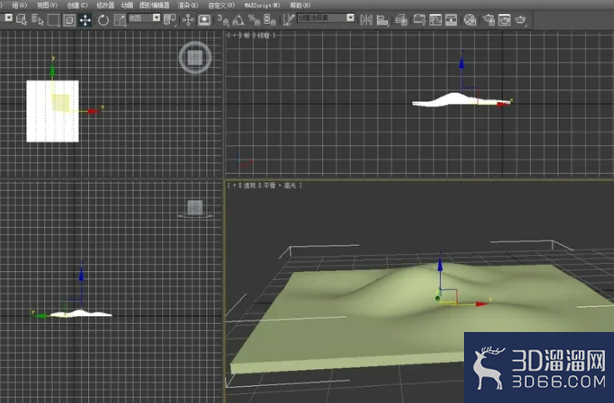Viewport: 614px width, 403px height.
Task: Open Edit Named Selection Sets
Action: [x=288, y=20]
